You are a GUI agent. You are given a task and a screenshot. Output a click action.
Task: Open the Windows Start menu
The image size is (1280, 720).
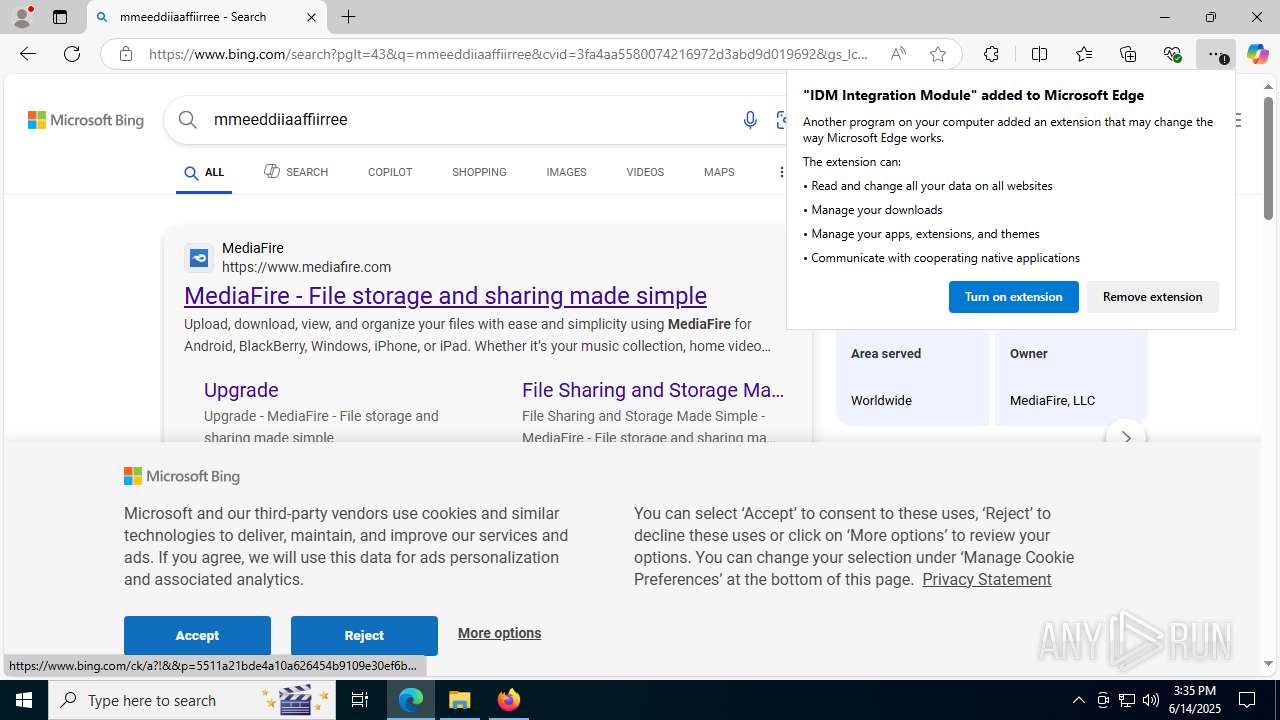(x=24, y=700)
